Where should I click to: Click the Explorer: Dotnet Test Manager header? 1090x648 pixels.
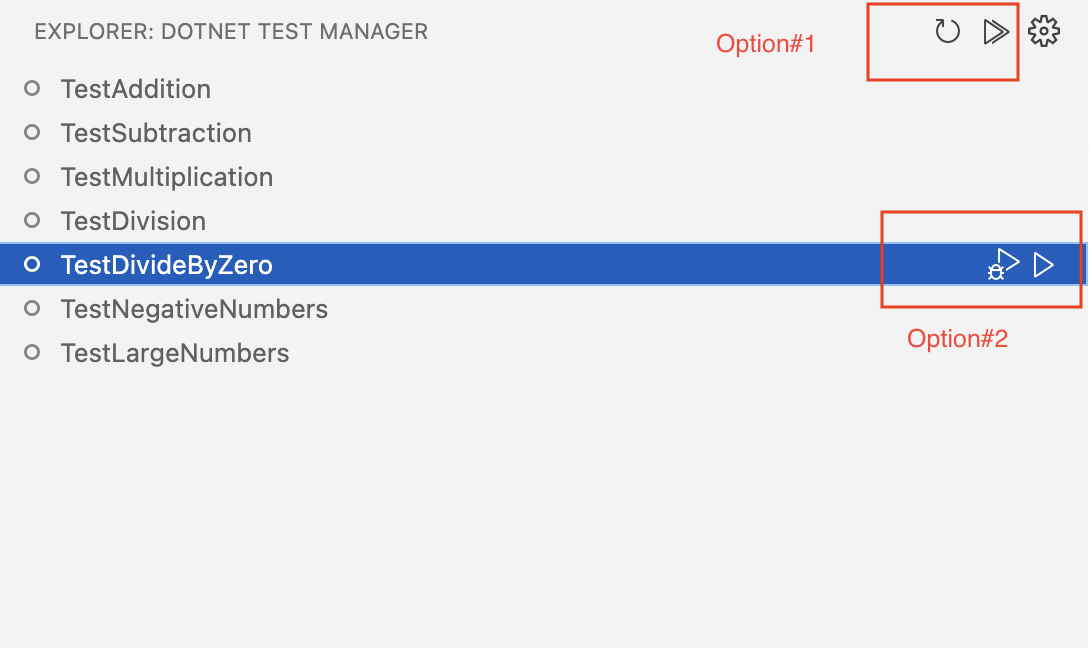coord(231,31)
